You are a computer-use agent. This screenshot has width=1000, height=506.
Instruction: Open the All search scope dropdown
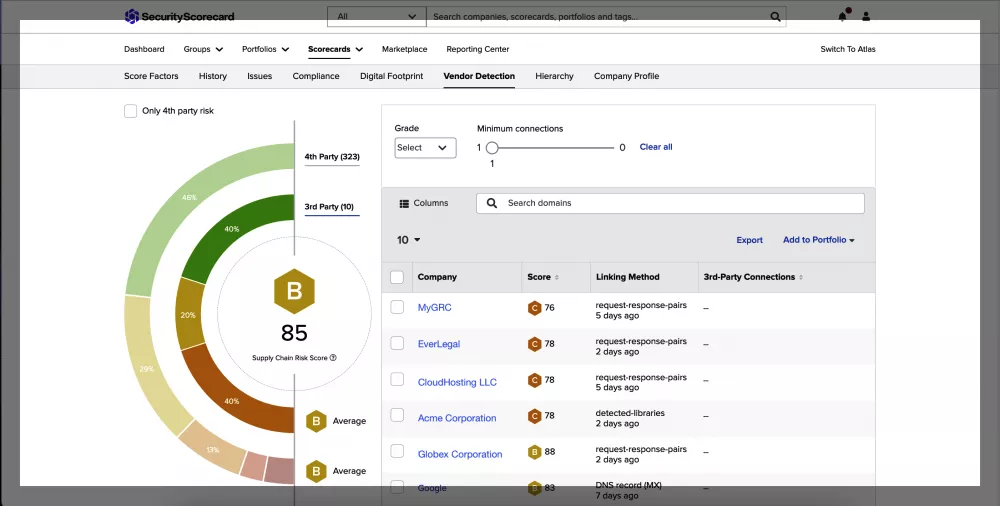[376, 17]
